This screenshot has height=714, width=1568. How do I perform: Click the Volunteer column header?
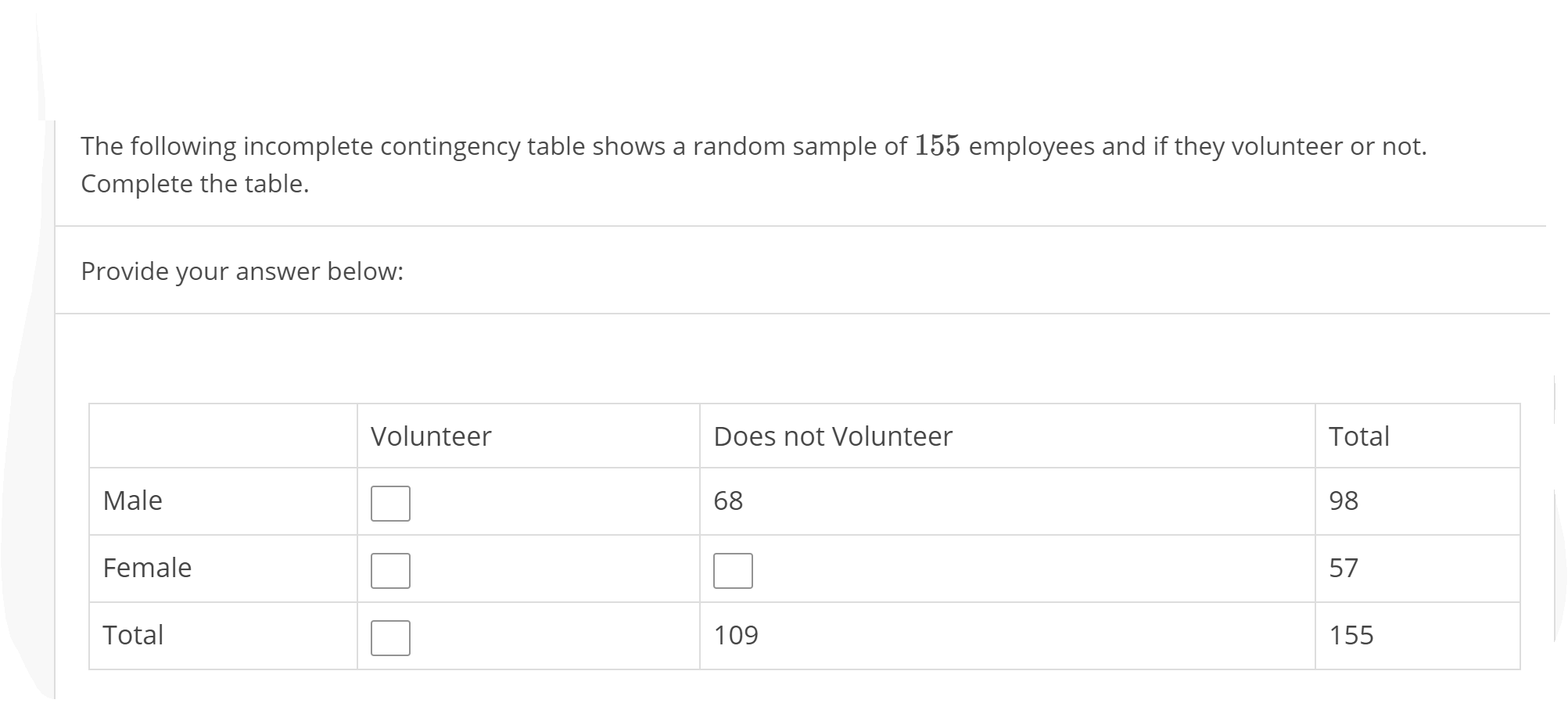pyautogui.click(x=431, y=436)
